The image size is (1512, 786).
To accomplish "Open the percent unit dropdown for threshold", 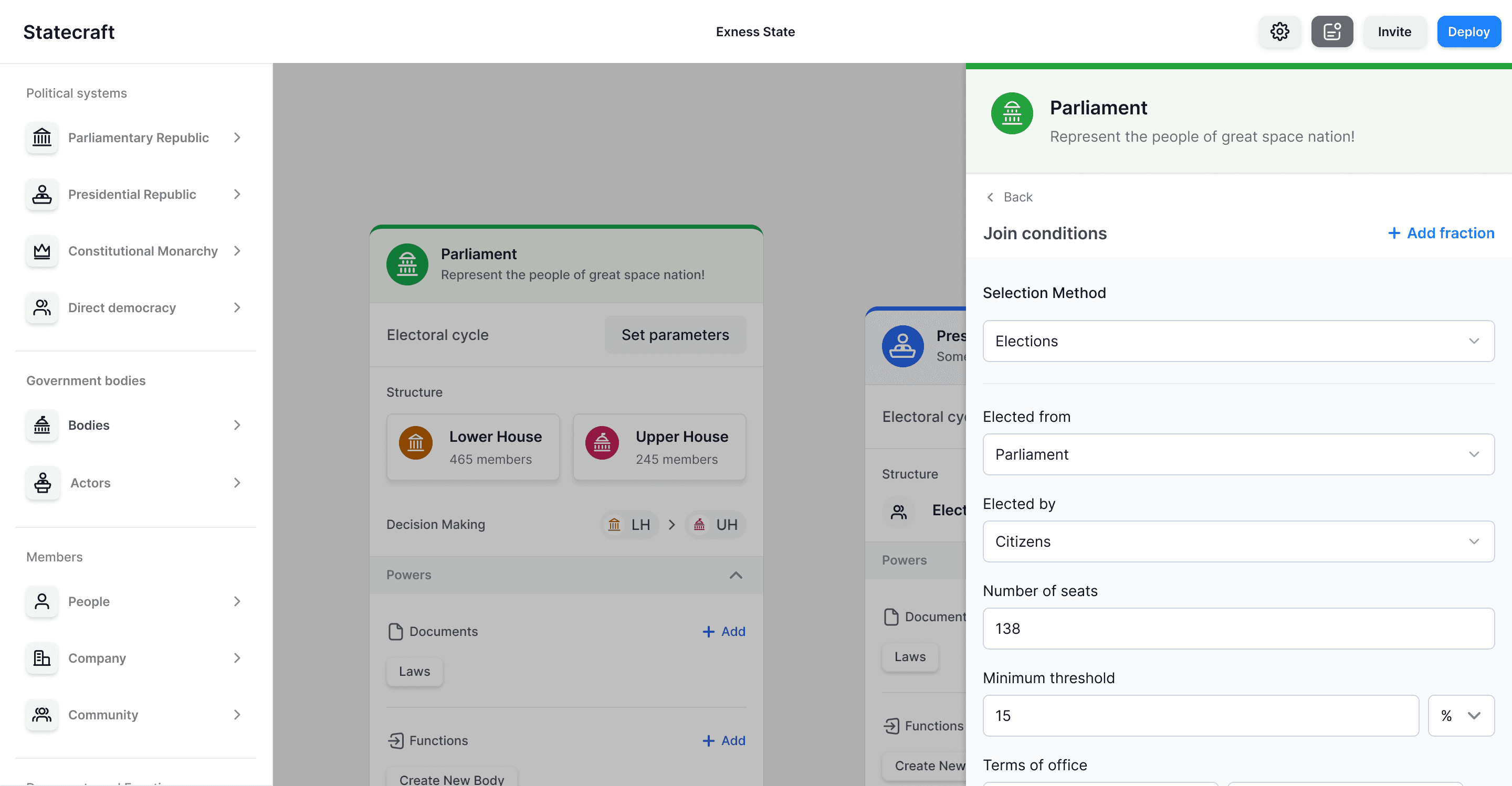I will tap(1461, 716).
